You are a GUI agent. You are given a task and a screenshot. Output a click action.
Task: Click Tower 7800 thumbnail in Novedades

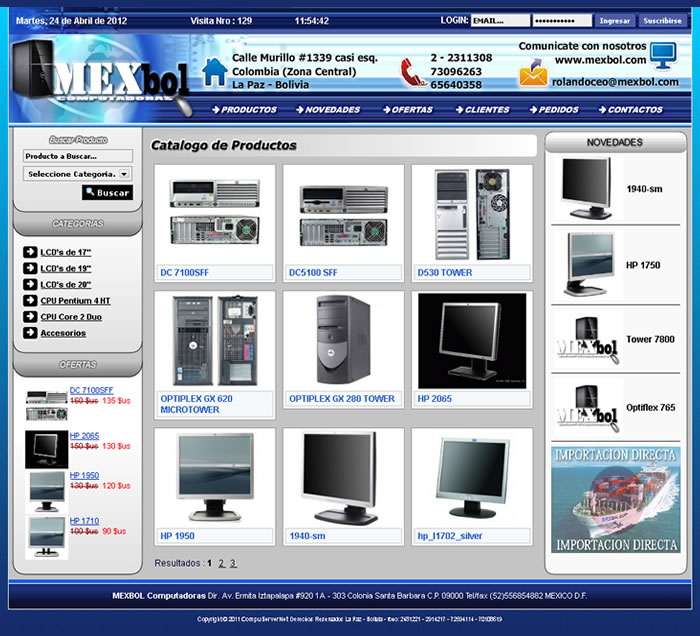[588, 340]
